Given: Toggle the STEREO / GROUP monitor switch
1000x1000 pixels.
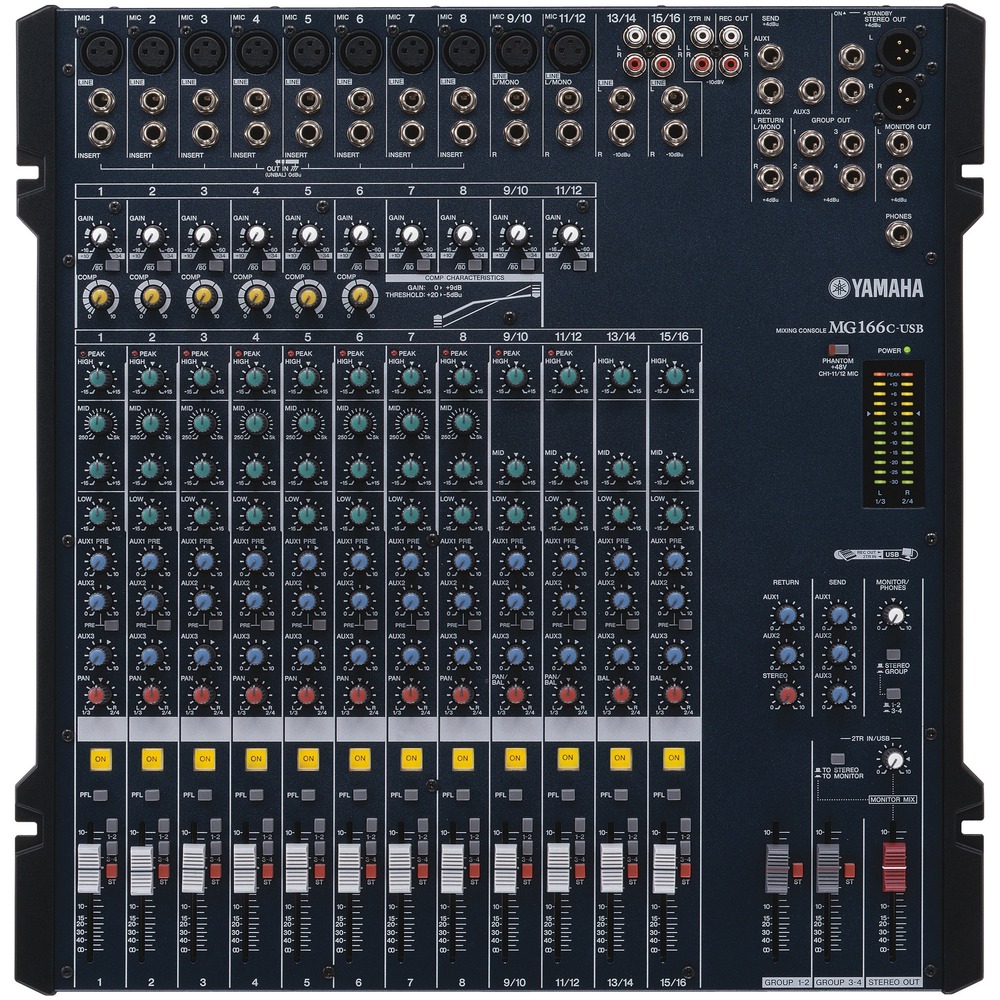Looking at the screenshot, I should [x=893, y=654].
